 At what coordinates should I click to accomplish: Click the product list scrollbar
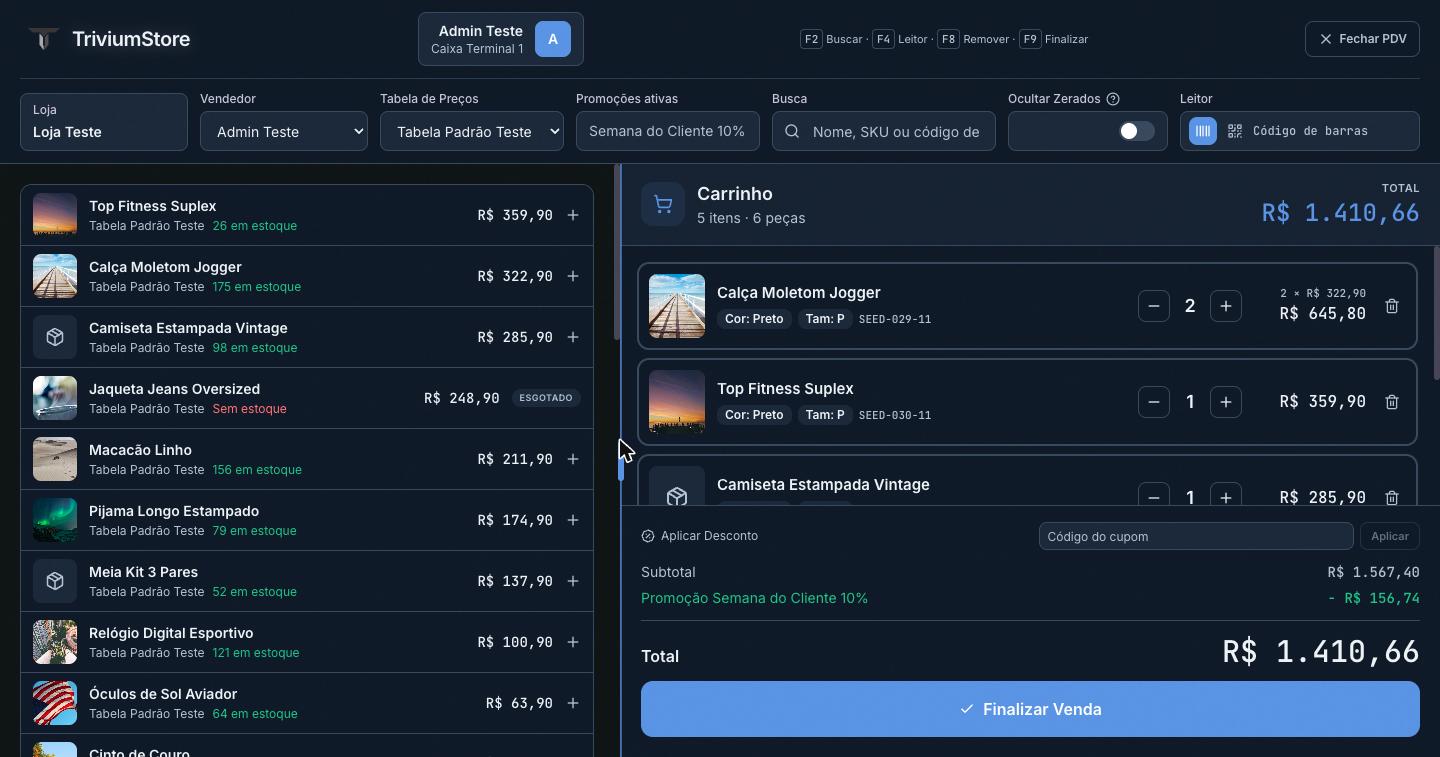(617, 252)
